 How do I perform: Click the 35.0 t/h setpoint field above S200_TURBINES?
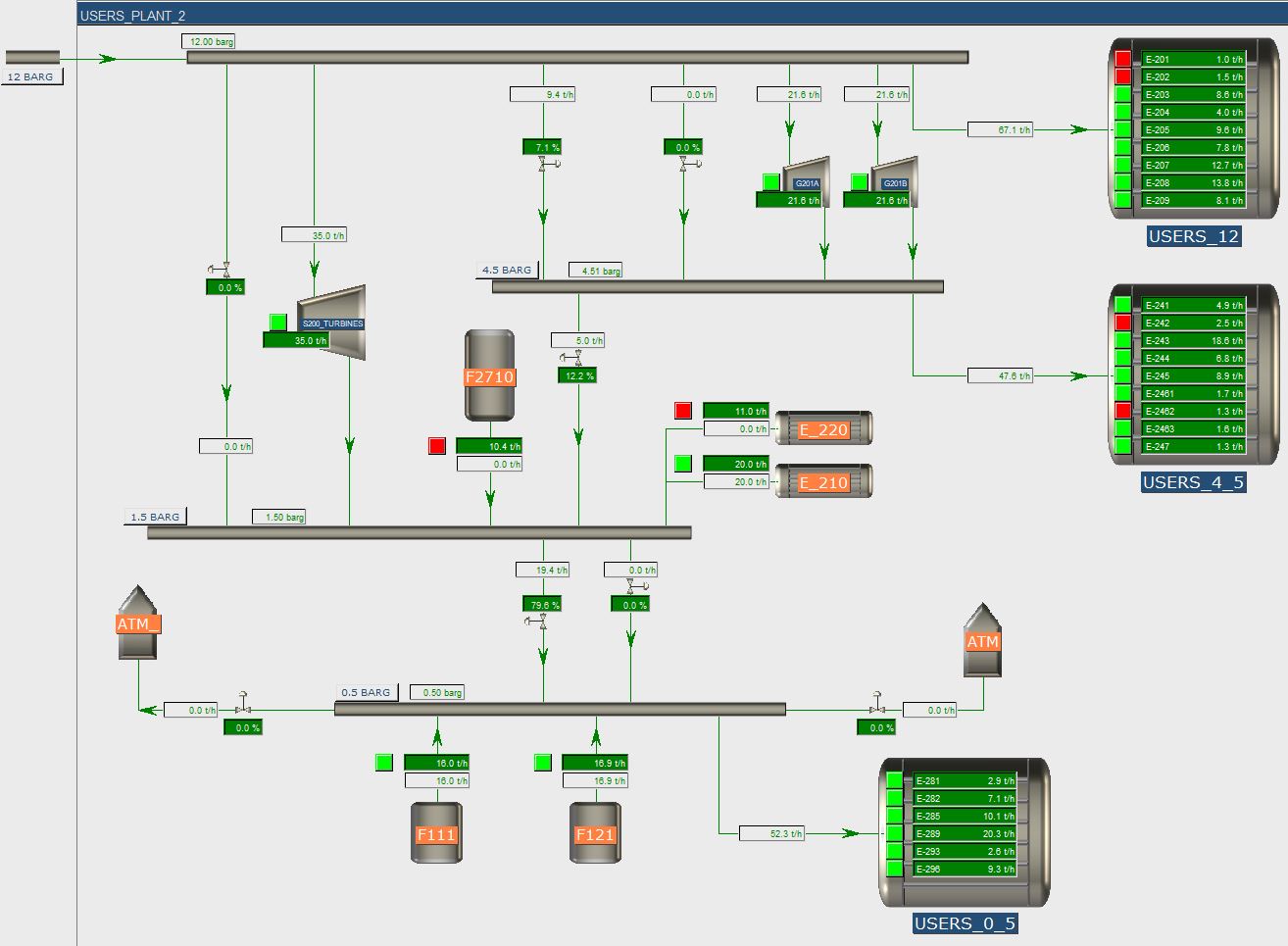[x=315, y=235]
